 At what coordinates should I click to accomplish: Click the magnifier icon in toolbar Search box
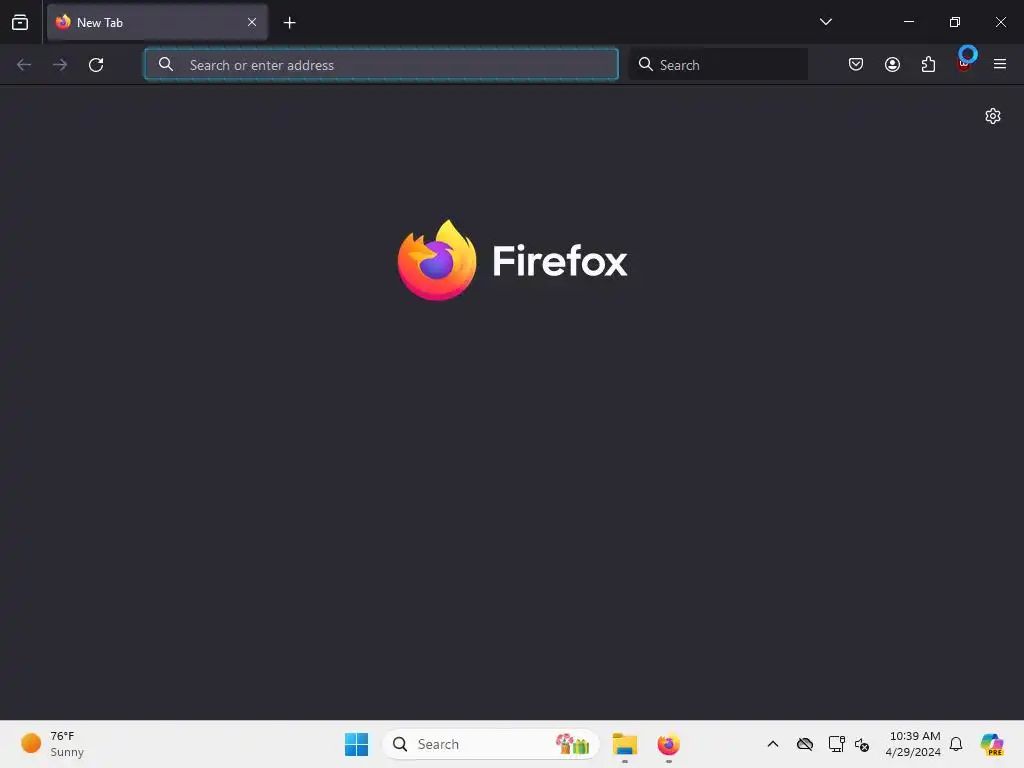[x=646, y=64]
